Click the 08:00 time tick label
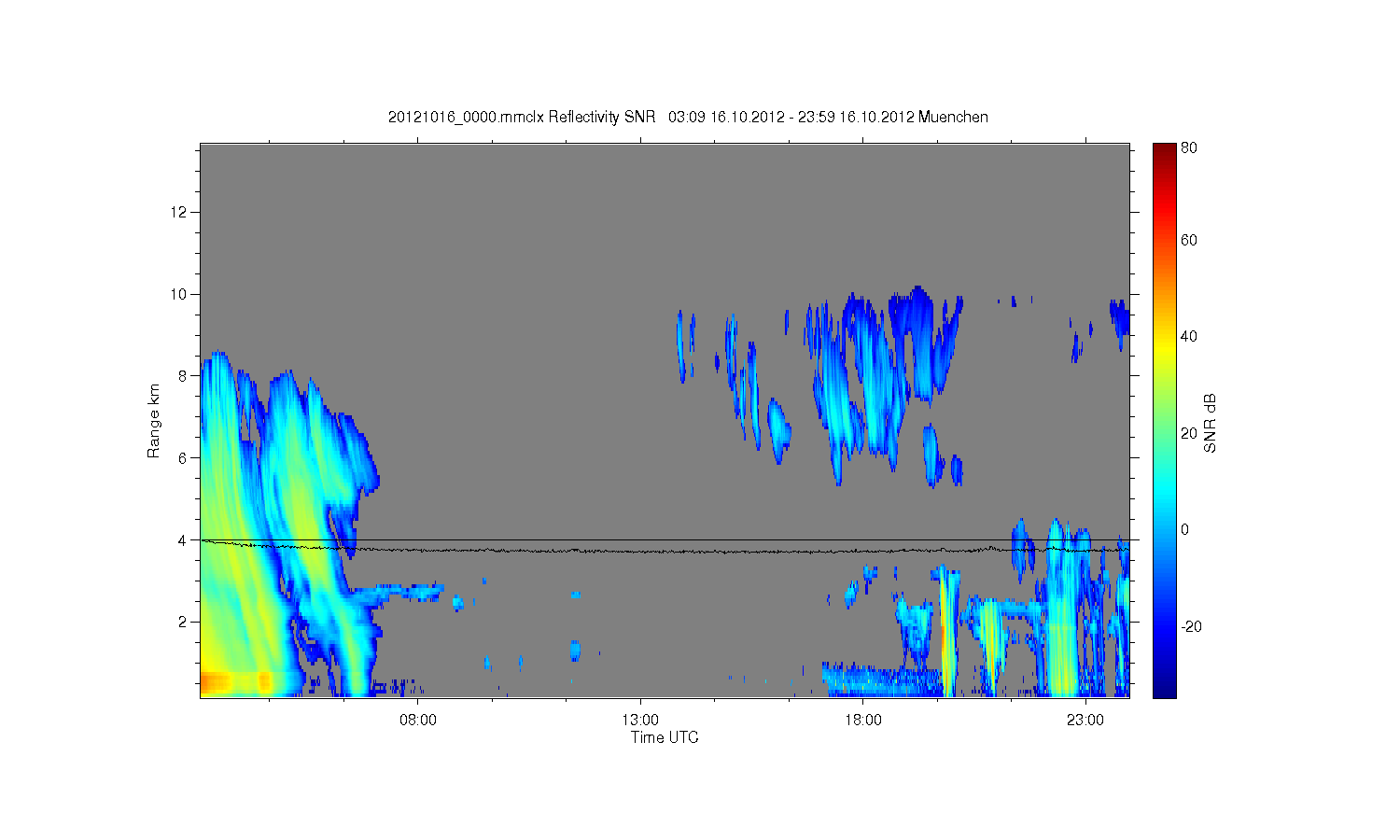The height and width of the screenshot is (840, 1400). [x=417, y=721]
